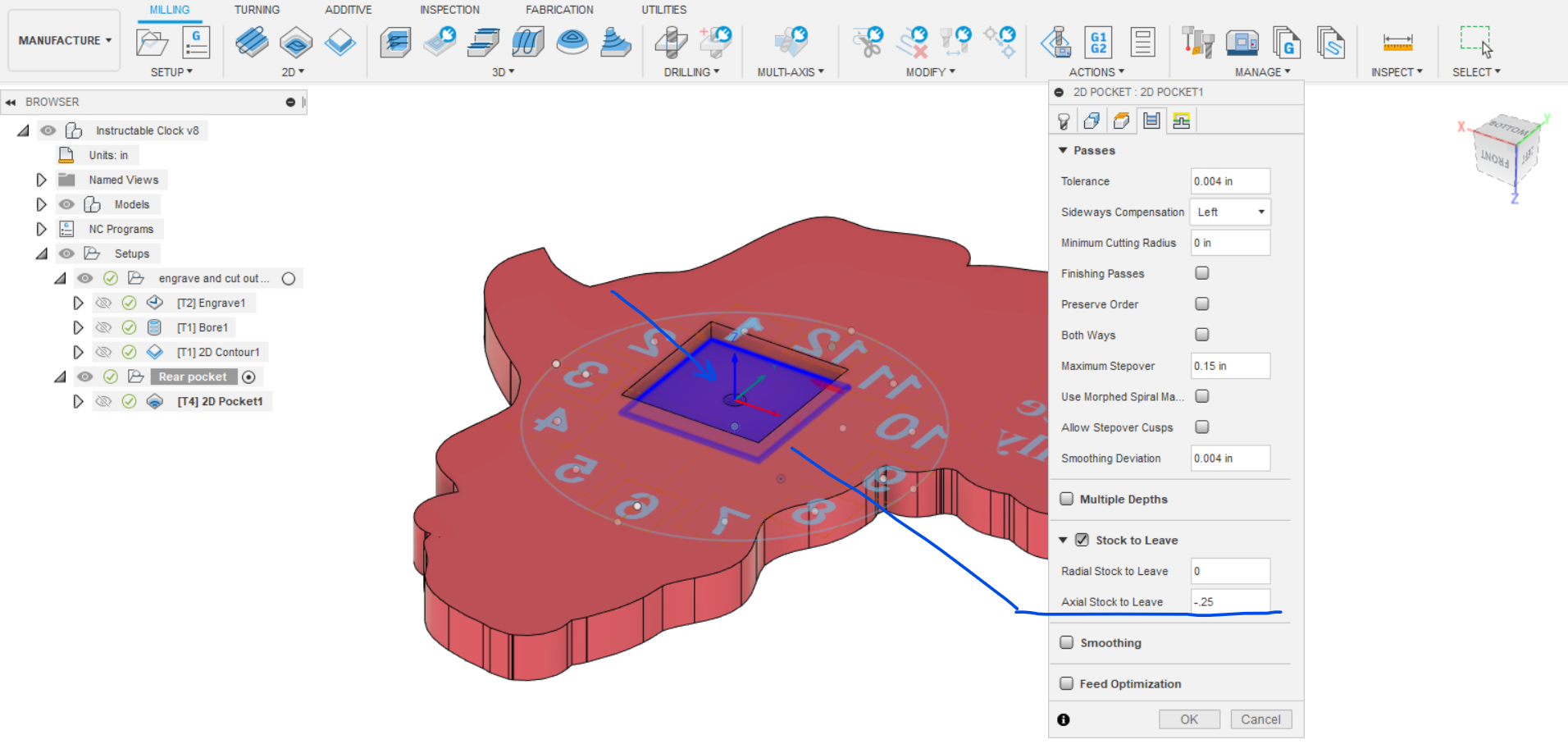Viewport: 1568px width, 744px height.
Task: Click the Trim toolpath scissors icon
Action: [x=868, y=42]
